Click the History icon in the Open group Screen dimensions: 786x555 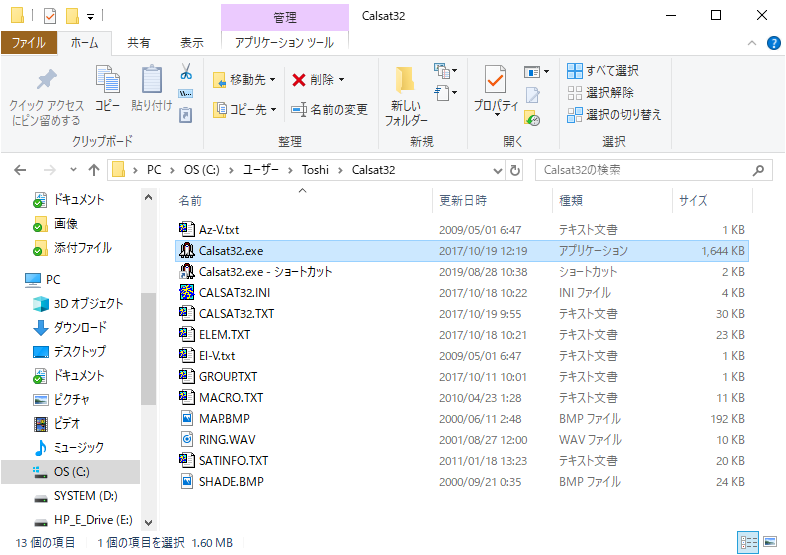pos(532,119)
